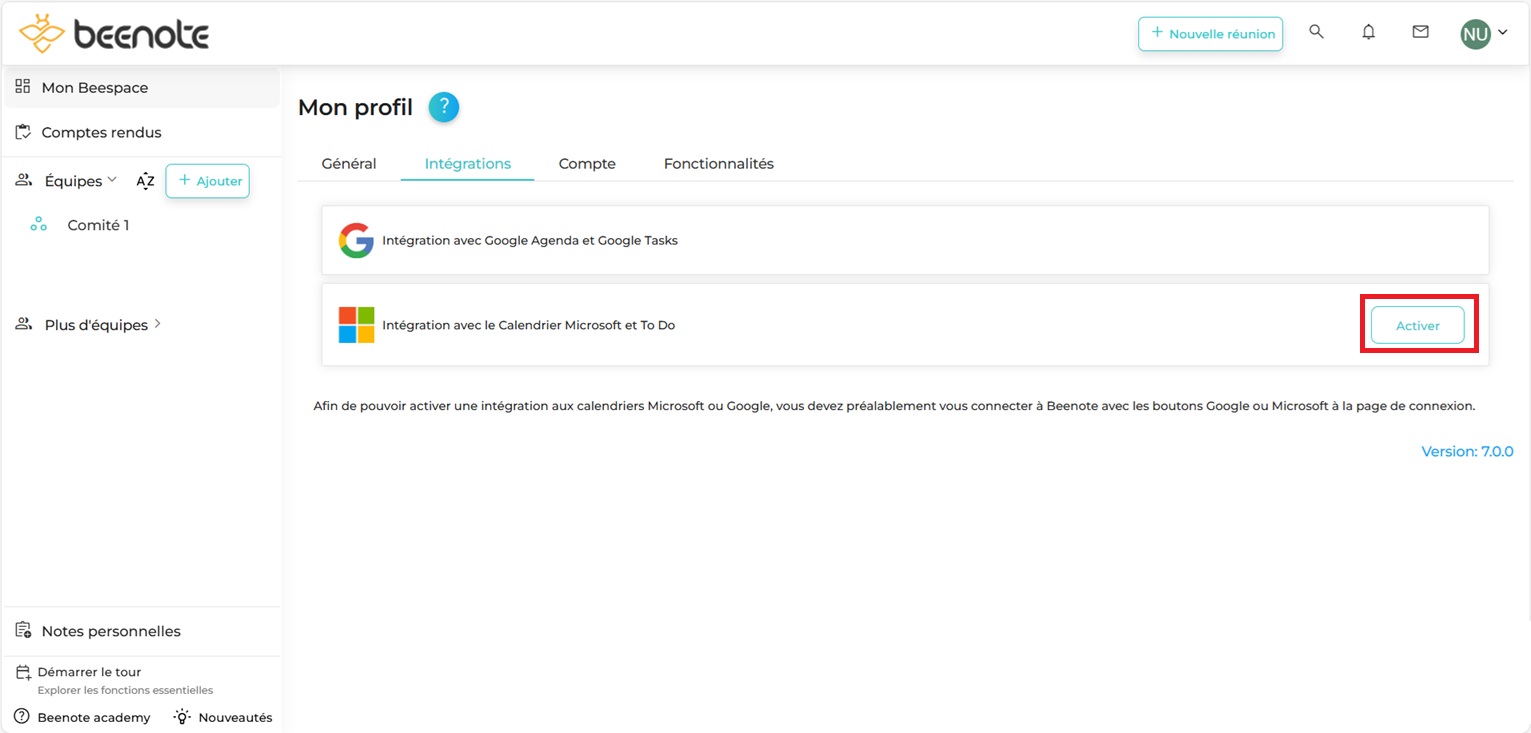
Task: Click the Microsoft logo icon
Action: pyautogui.click(x=356, y=325)
